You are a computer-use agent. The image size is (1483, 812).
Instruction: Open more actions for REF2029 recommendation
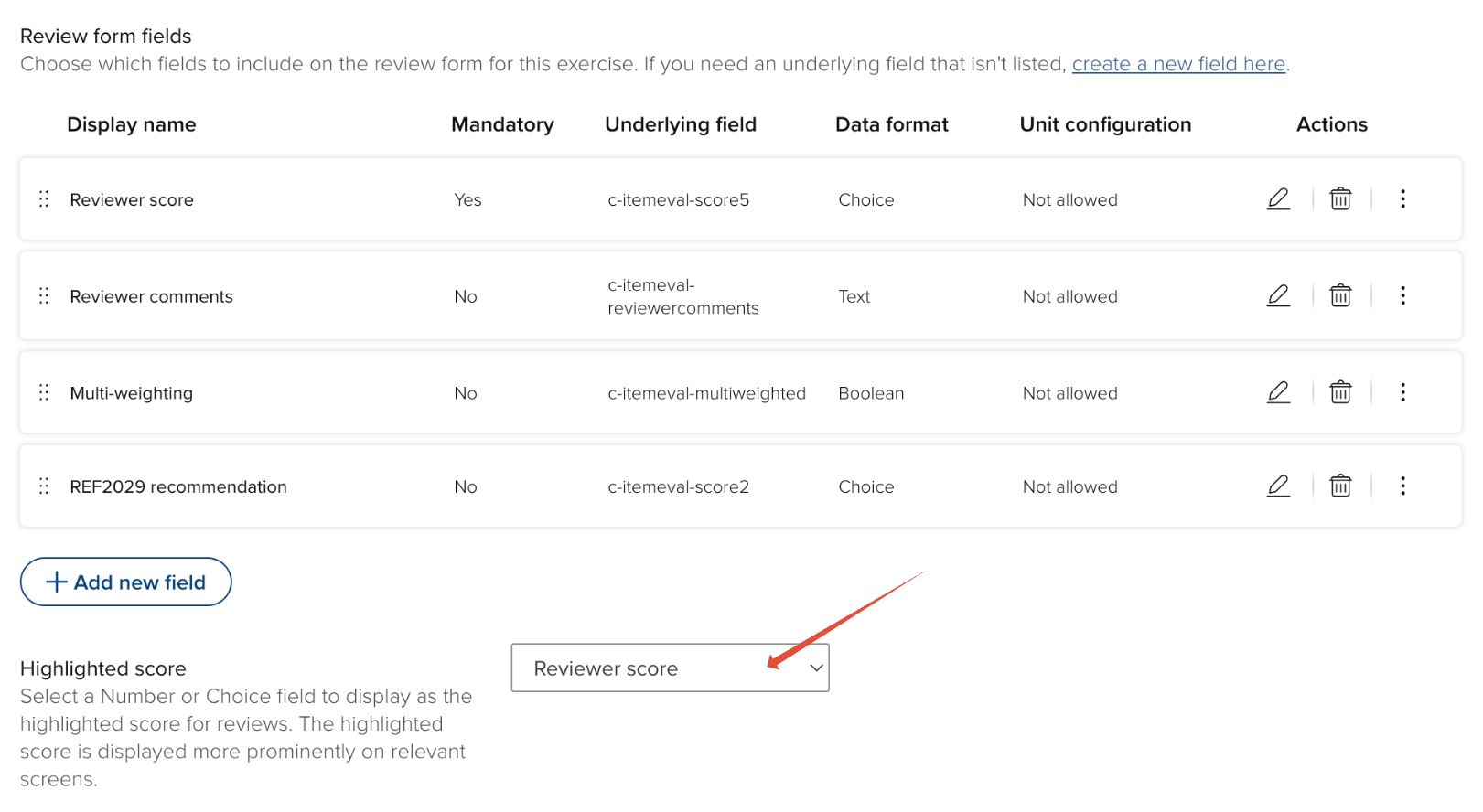click(1402, 486)
